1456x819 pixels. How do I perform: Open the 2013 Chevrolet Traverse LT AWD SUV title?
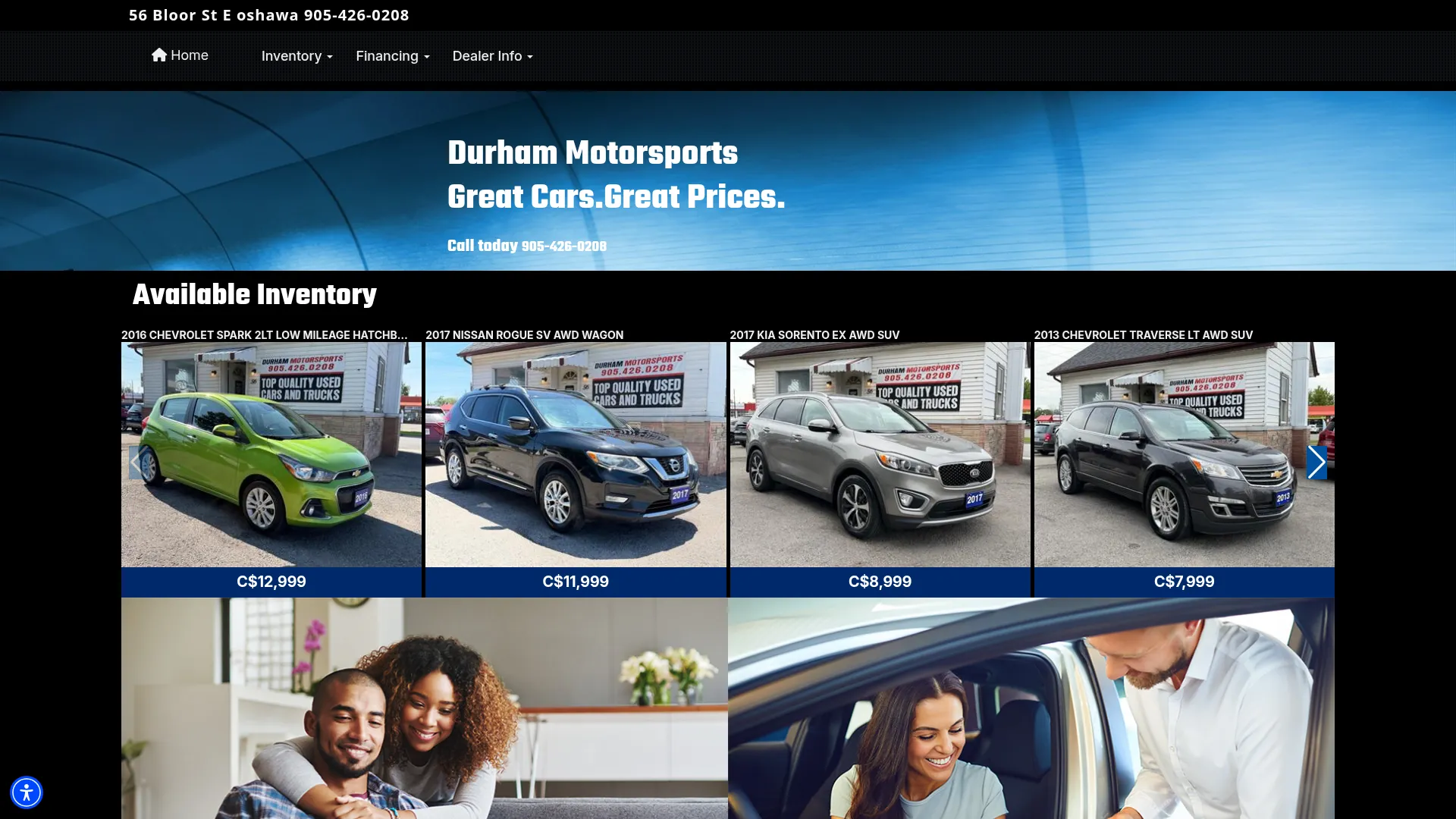pos(1143,334)
